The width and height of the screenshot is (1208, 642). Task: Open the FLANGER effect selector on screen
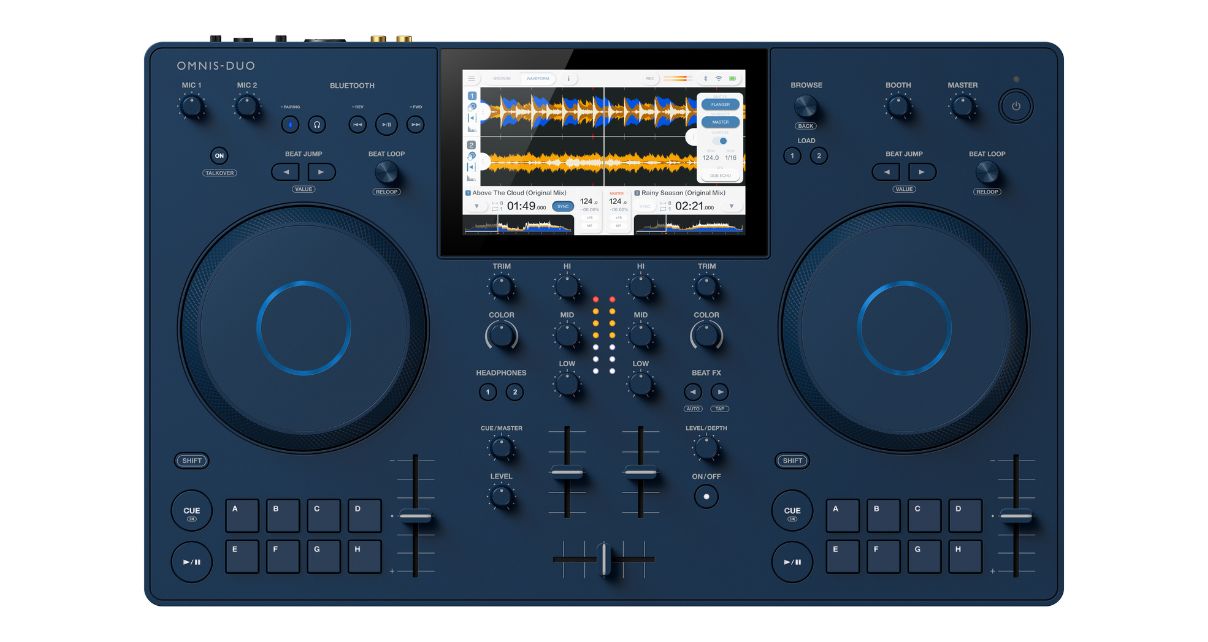(719, 104)
